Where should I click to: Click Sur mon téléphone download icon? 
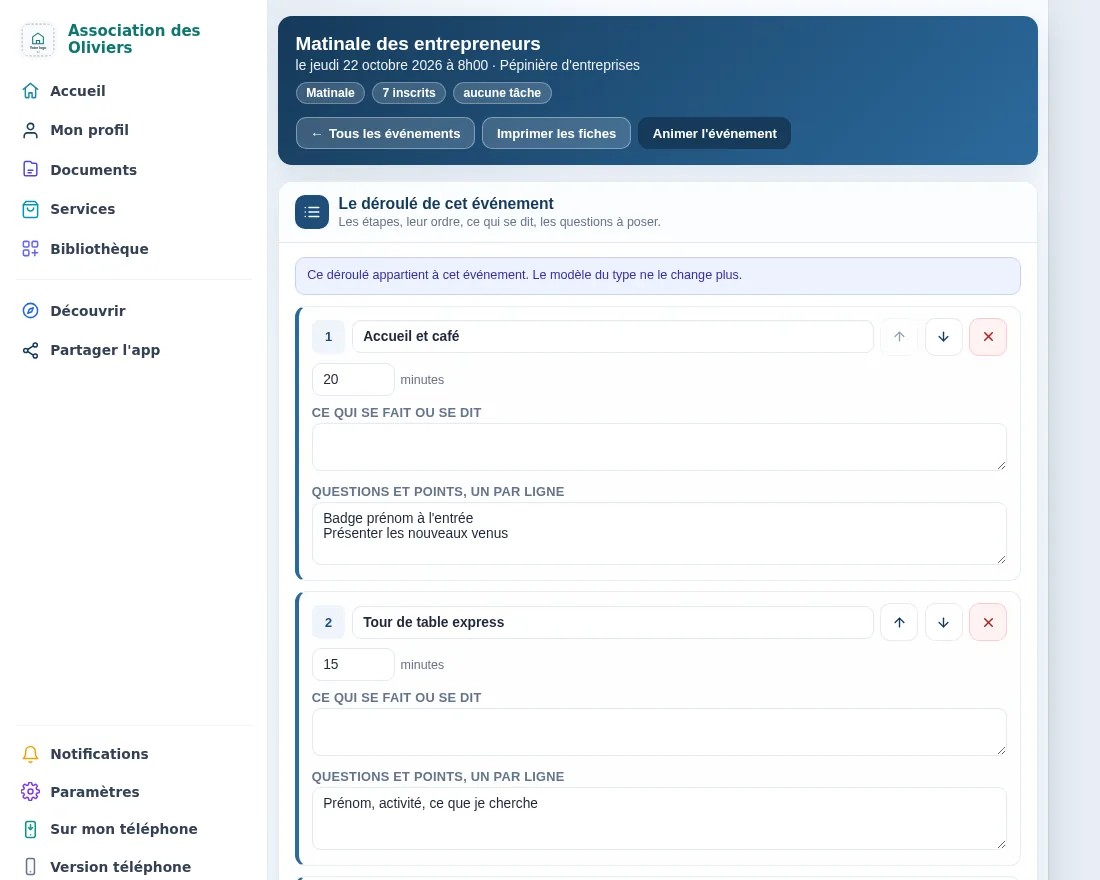(x=30, y=829)
